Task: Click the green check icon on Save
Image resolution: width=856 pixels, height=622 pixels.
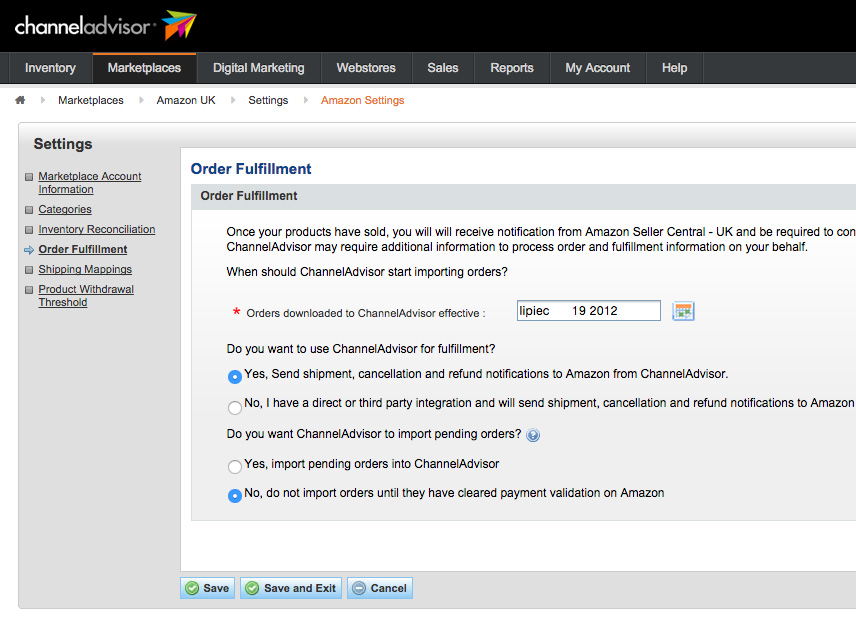Action: click(192, 588)
